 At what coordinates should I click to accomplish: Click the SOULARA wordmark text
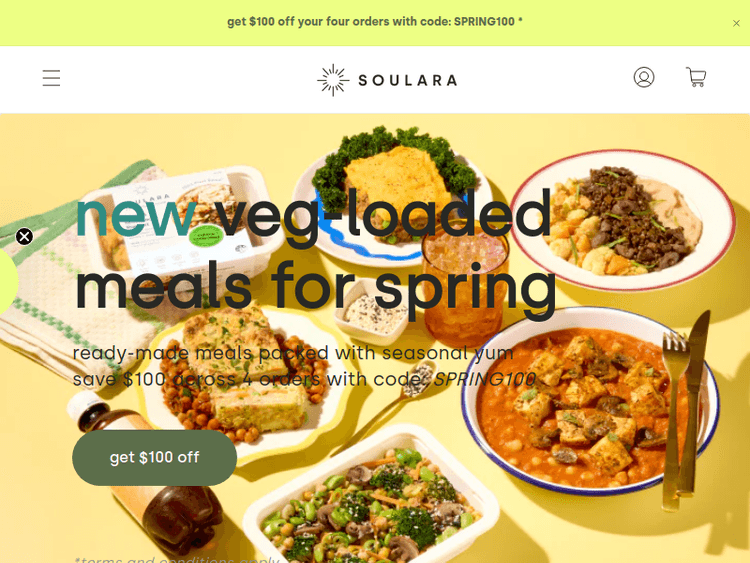(408, 80)
